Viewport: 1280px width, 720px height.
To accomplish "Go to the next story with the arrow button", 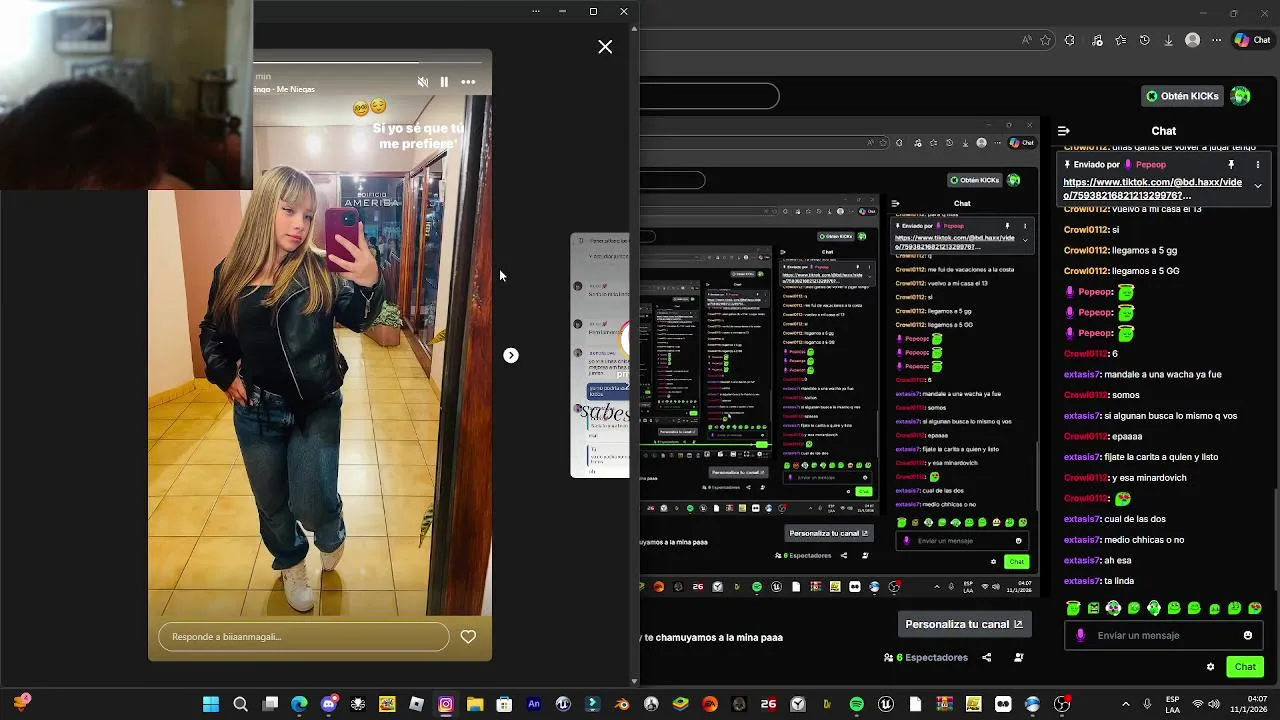I will [x=511, y=355].
